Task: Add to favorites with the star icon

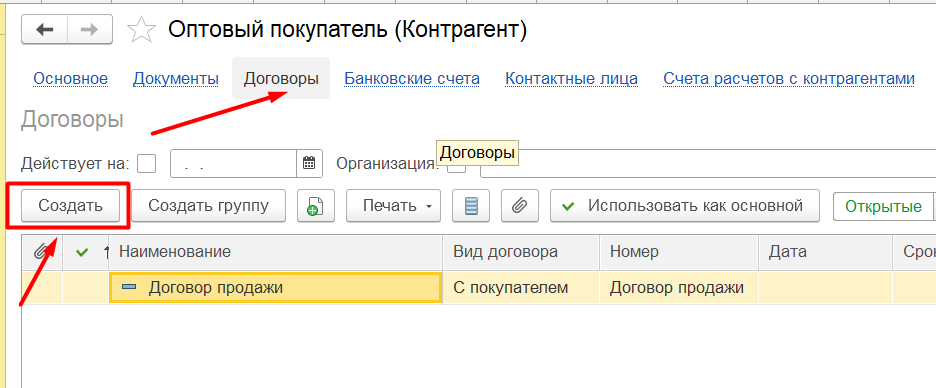Action: point(141,30)
